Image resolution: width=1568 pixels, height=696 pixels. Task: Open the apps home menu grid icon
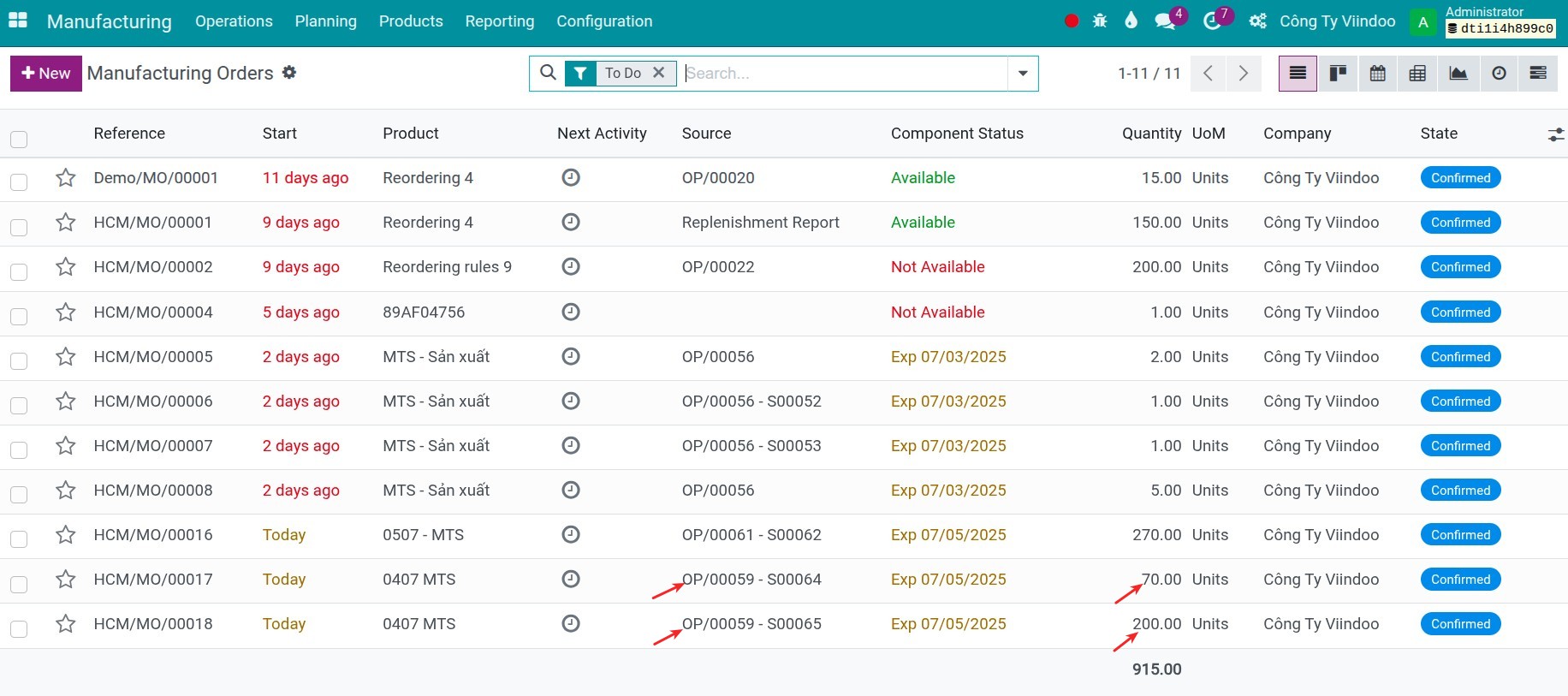point(17,21)
